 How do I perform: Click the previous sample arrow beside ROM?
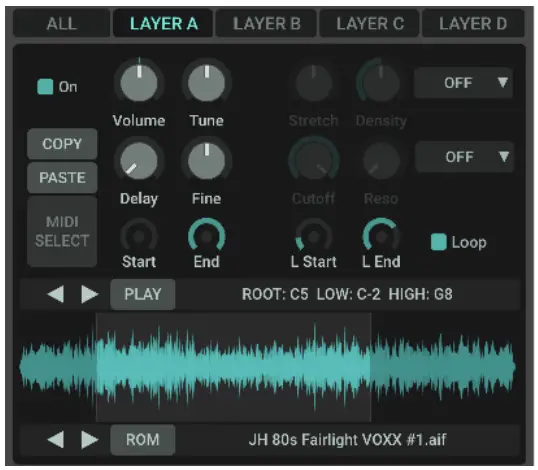pyautogui.click(x=56, y=440)
